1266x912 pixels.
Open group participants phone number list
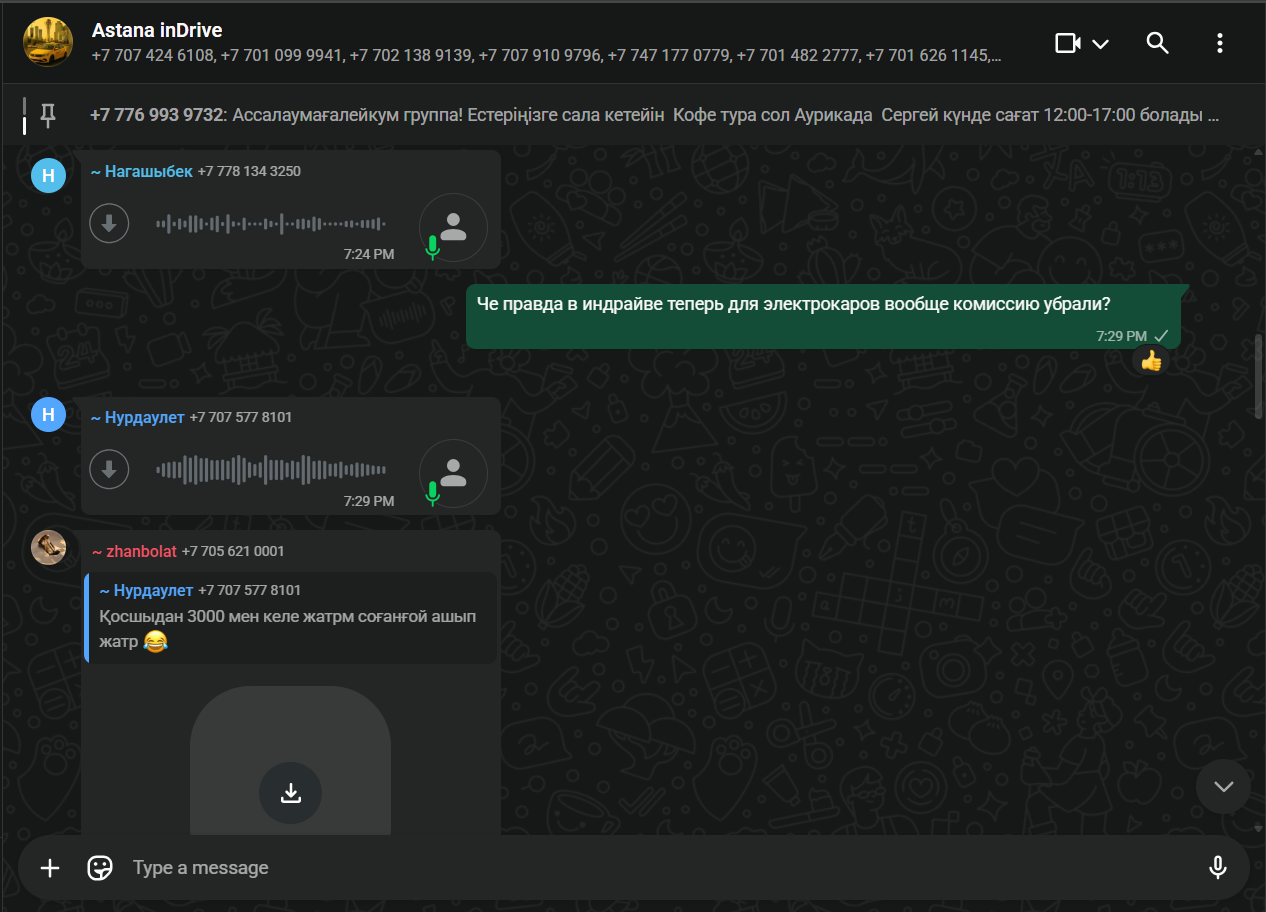[x=546, y=56]
